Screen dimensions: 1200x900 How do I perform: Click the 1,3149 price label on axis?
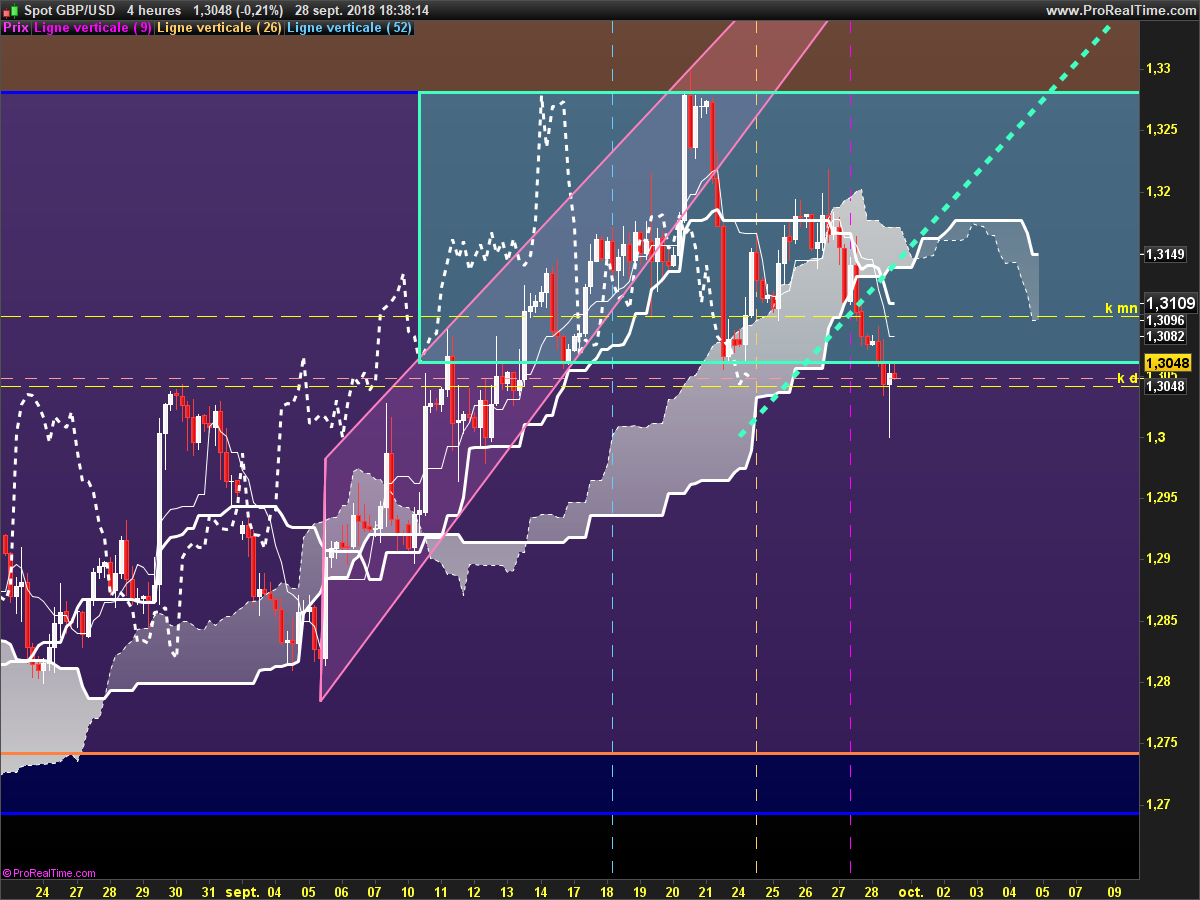[x=1165, y=254]
